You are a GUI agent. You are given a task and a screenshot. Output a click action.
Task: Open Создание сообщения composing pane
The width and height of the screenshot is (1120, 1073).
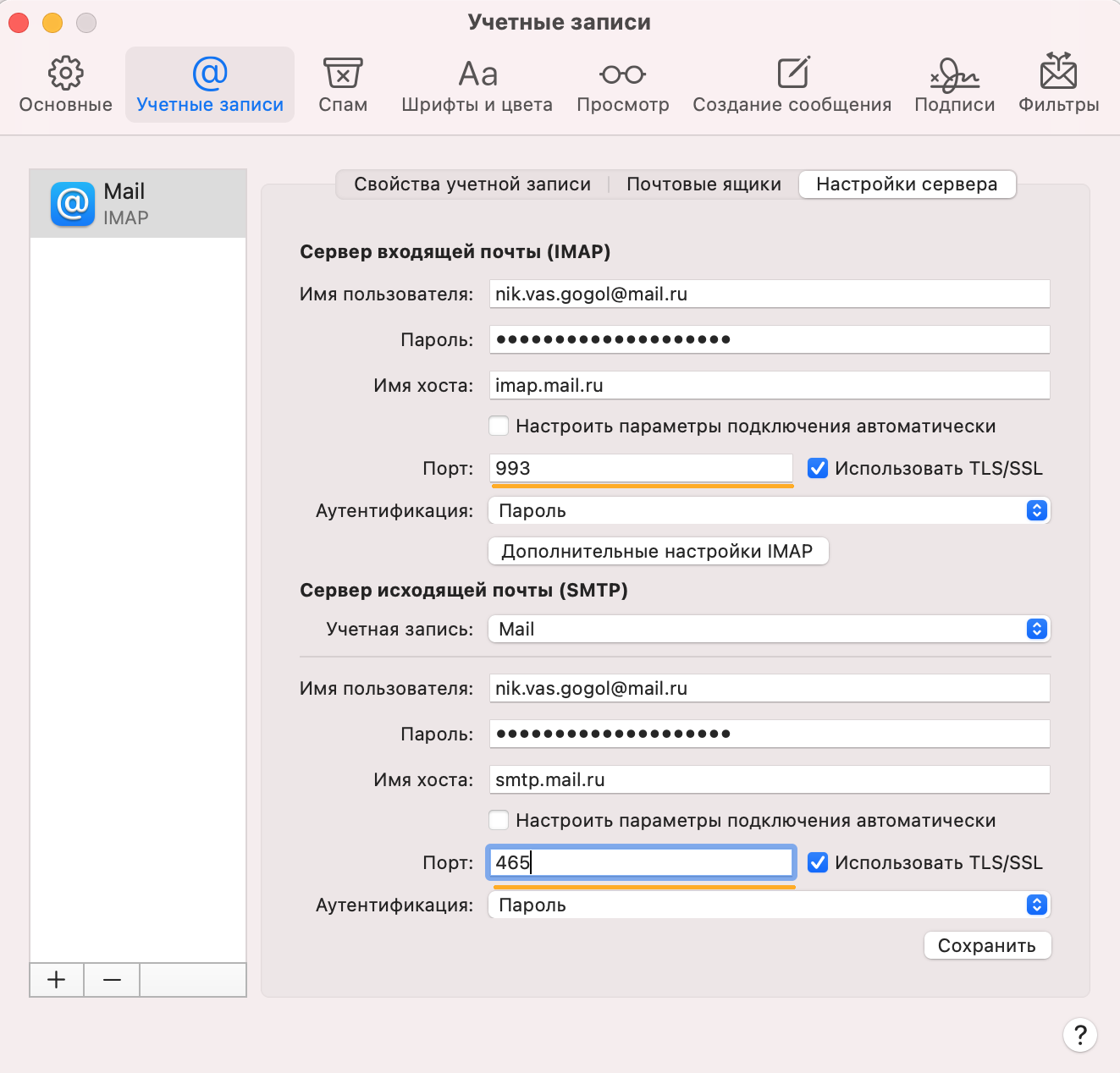click(x=792, y=85)
